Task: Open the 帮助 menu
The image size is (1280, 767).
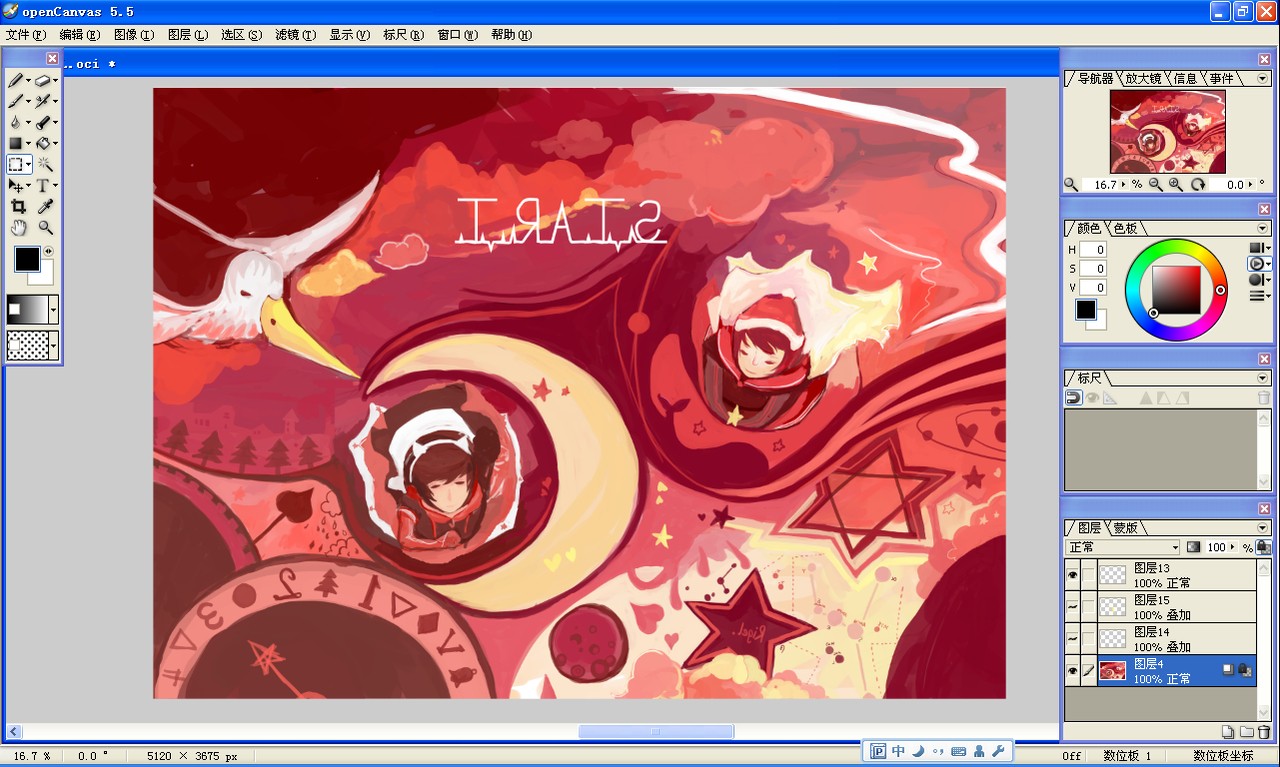Action: pyautogui.click(x=512, y=35)
